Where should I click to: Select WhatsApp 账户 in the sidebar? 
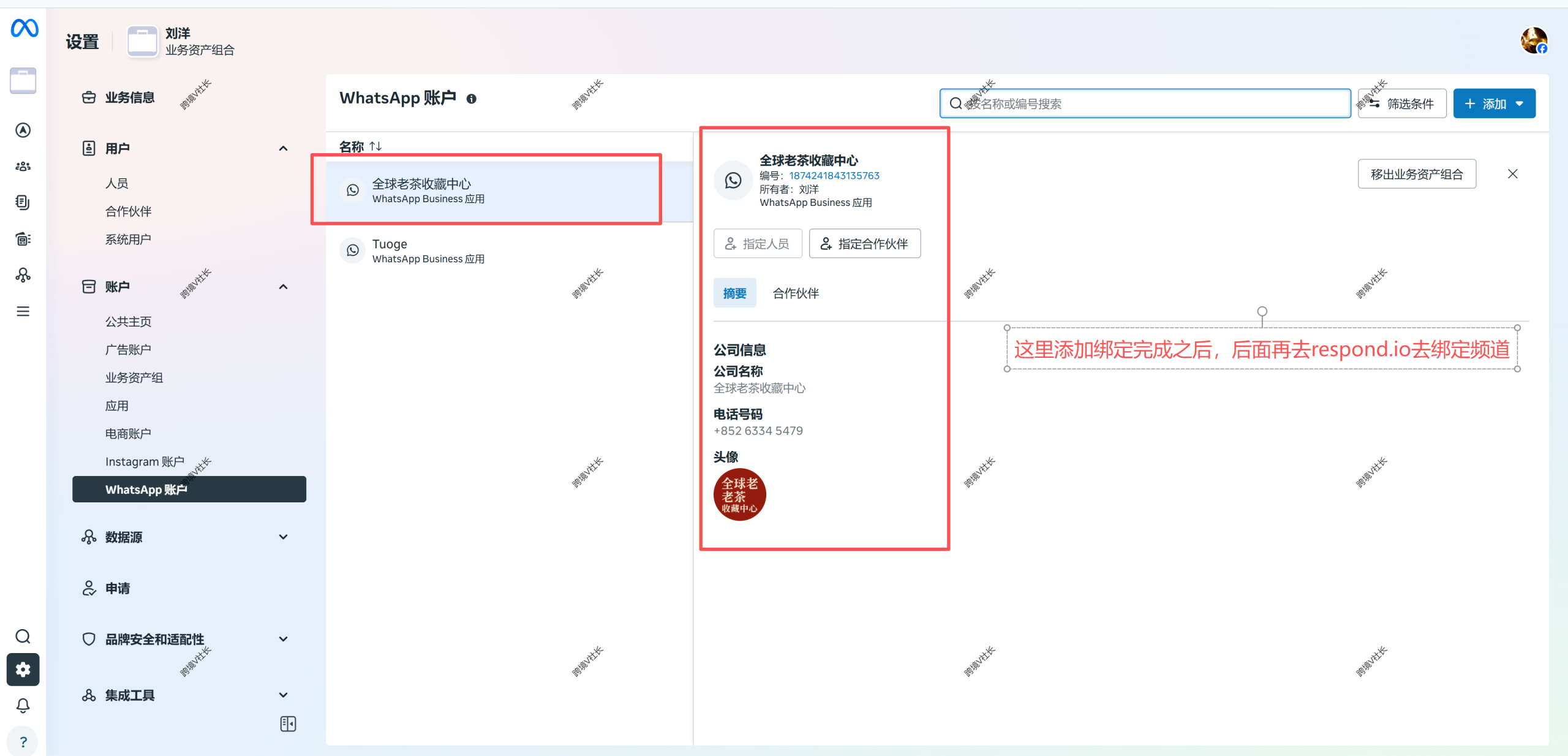190,490
